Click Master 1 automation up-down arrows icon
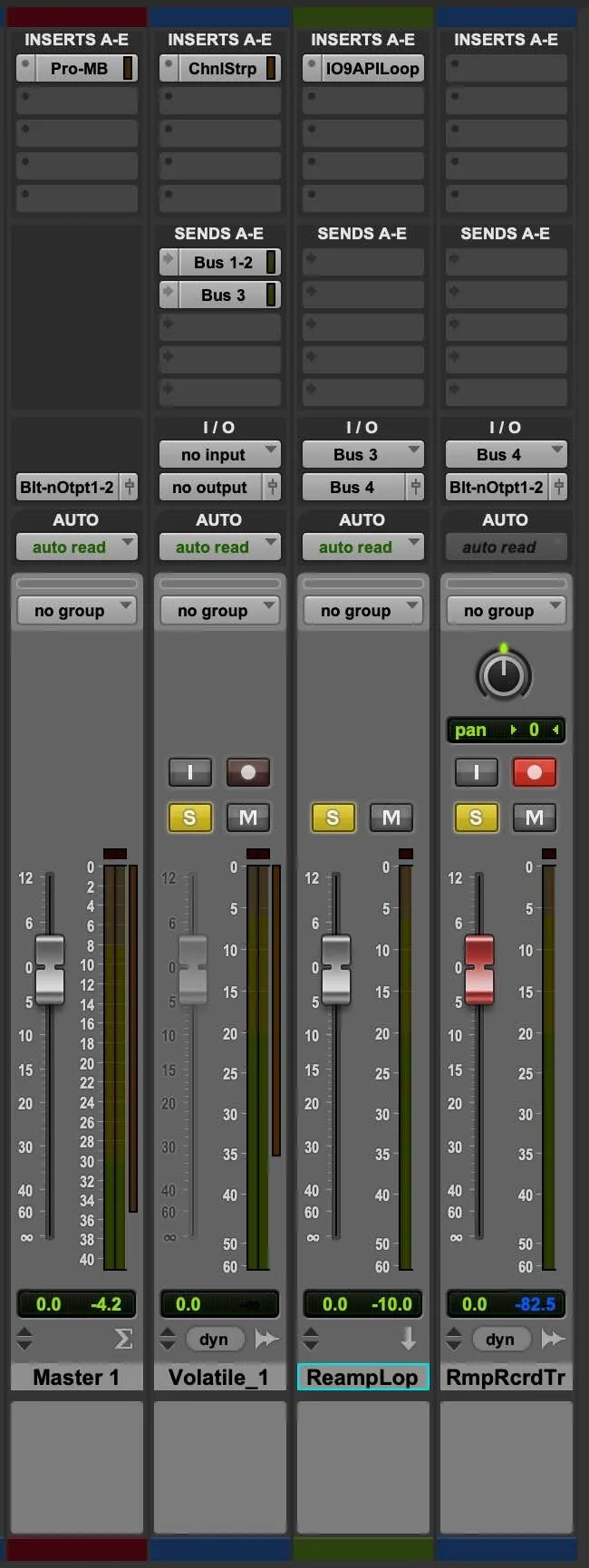 click(25, 1339)
